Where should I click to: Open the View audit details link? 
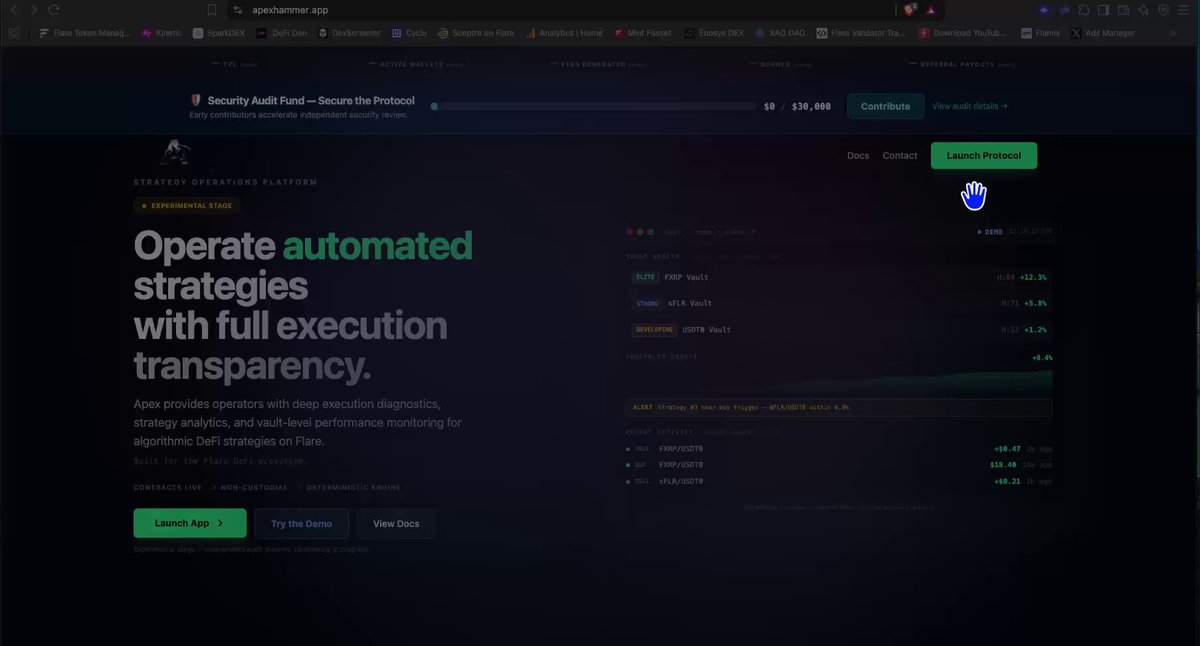970,106
